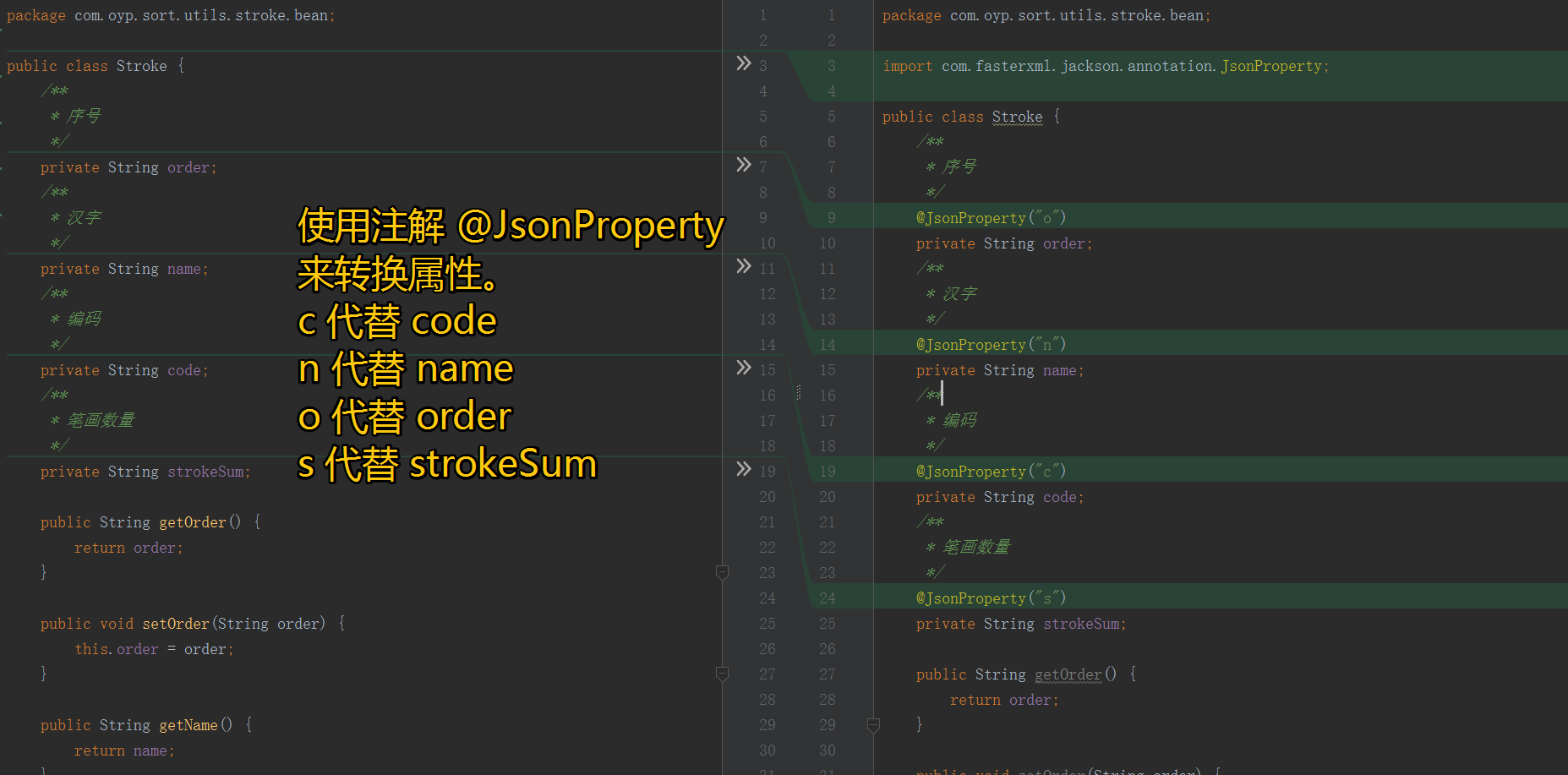Apply the change arrow at line 15
Image resolution: width=1568 pixels, height=775 pixels.
[744, 368]
